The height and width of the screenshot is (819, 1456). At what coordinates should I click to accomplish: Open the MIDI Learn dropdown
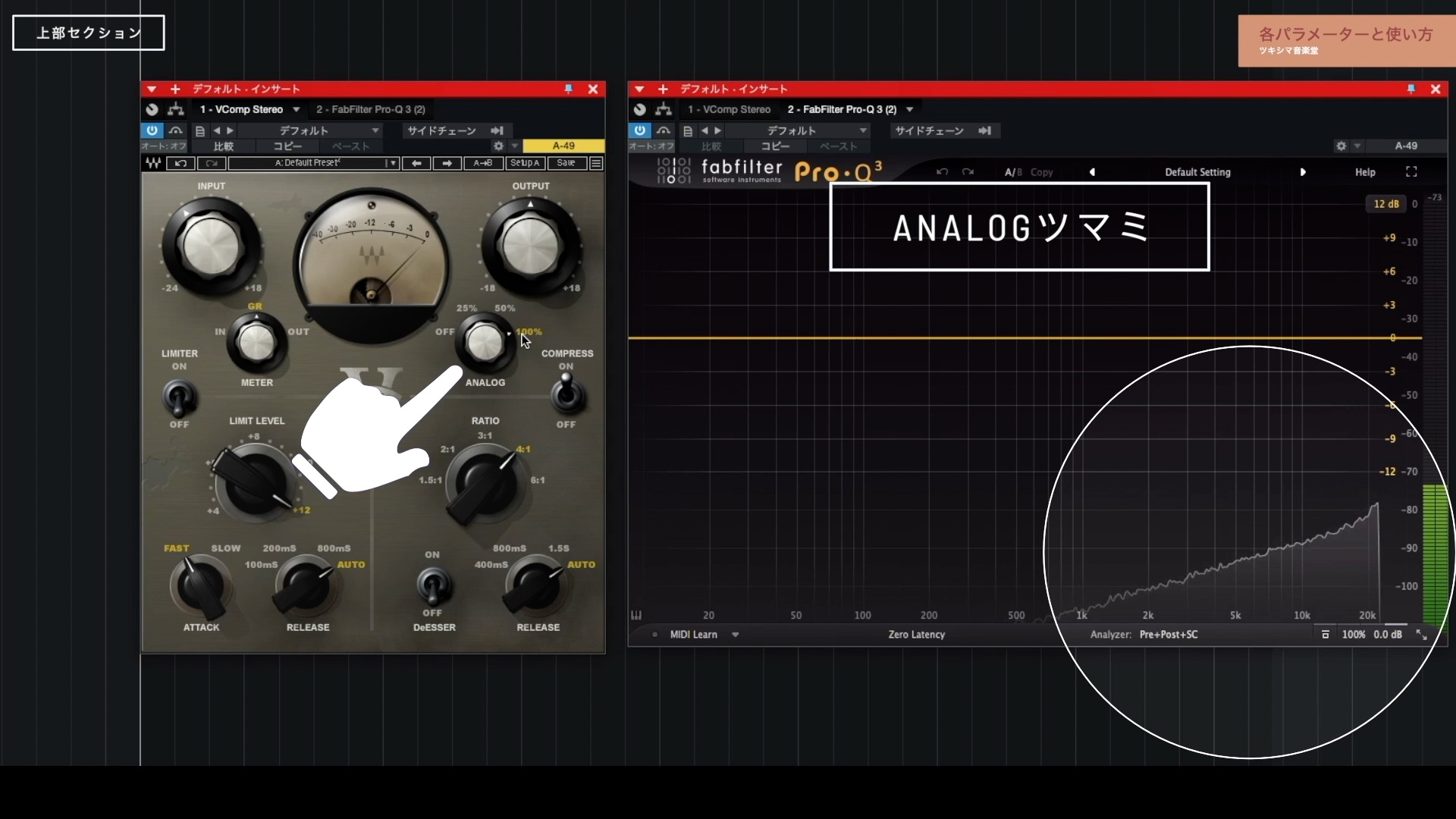[736, 635]
